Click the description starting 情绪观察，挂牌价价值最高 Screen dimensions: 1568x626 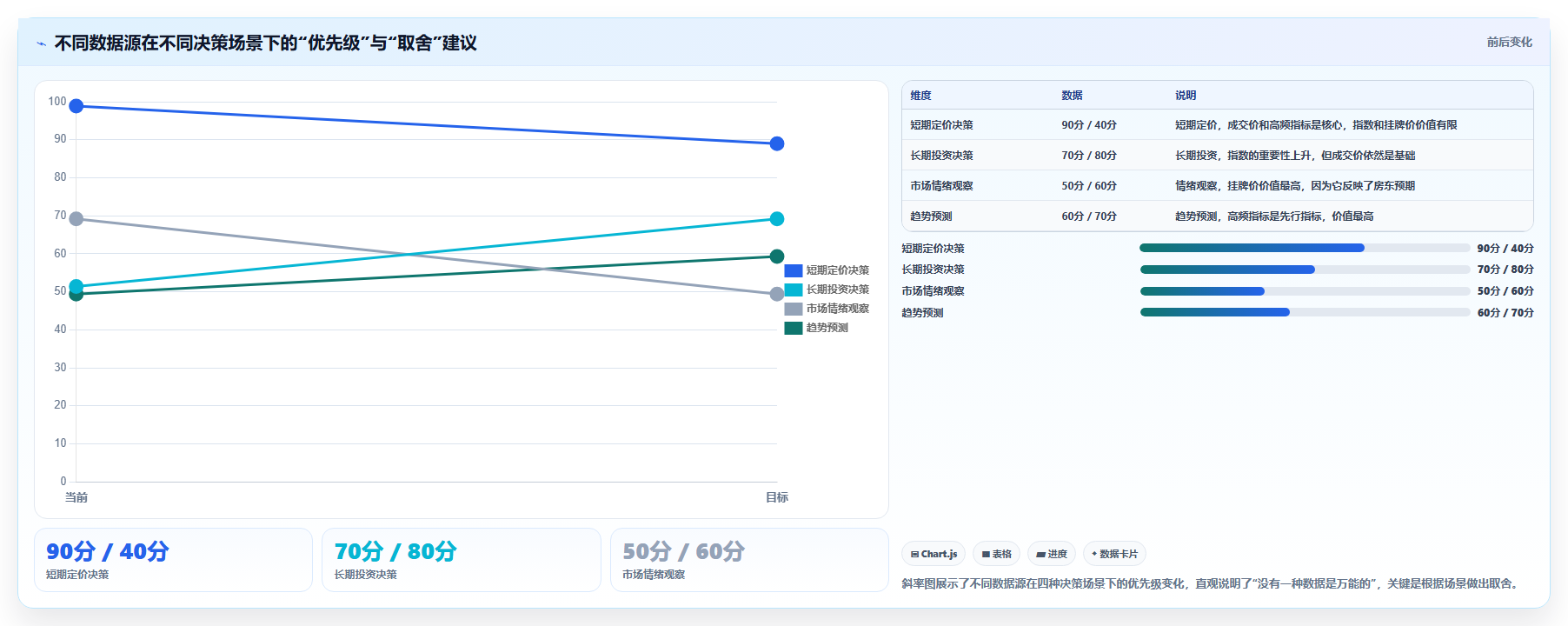click(x=1295, y=186)
